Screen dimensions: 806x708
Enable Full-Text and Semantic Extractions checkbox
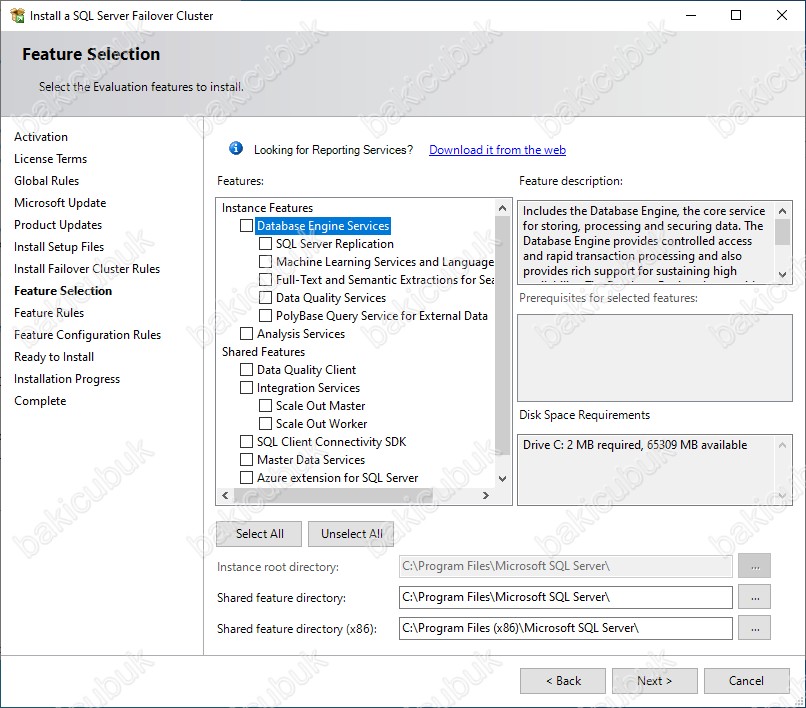coord(265,280)
